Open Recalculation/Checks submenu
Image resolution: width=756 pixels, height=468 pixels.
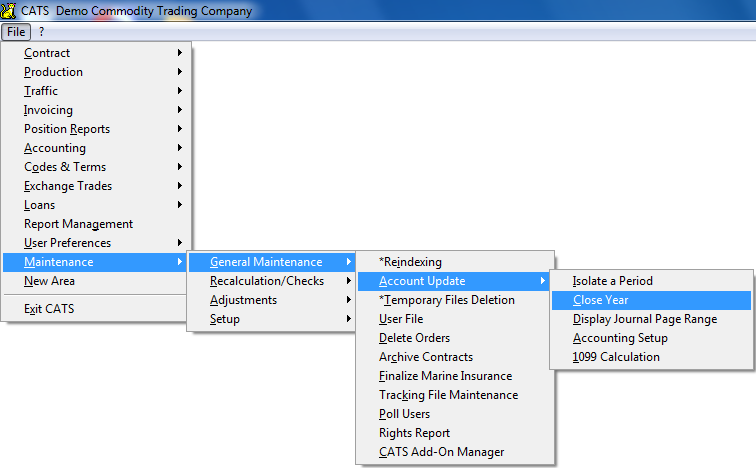pyautogui.click(x=272, y=281)
